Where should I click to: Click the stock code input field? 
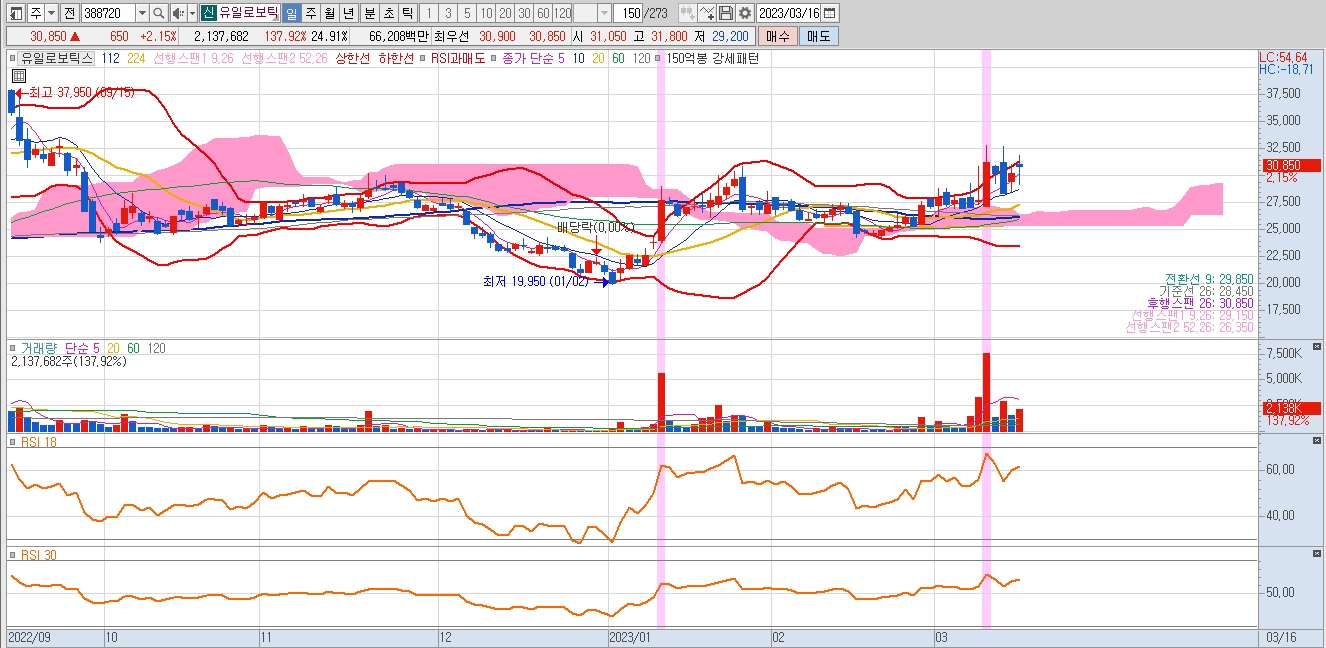coord(108,13)
